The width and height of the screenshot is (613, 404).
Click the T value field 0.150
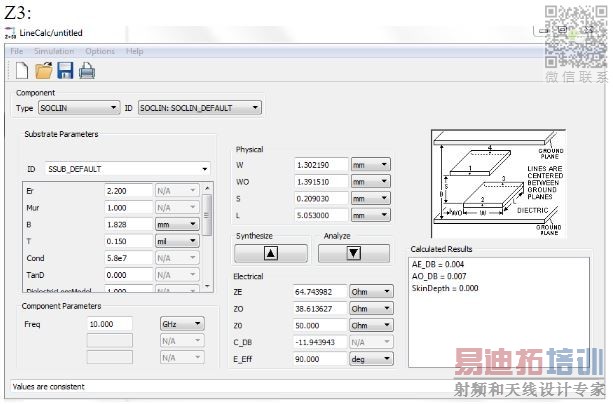click(x=128, y=241)
